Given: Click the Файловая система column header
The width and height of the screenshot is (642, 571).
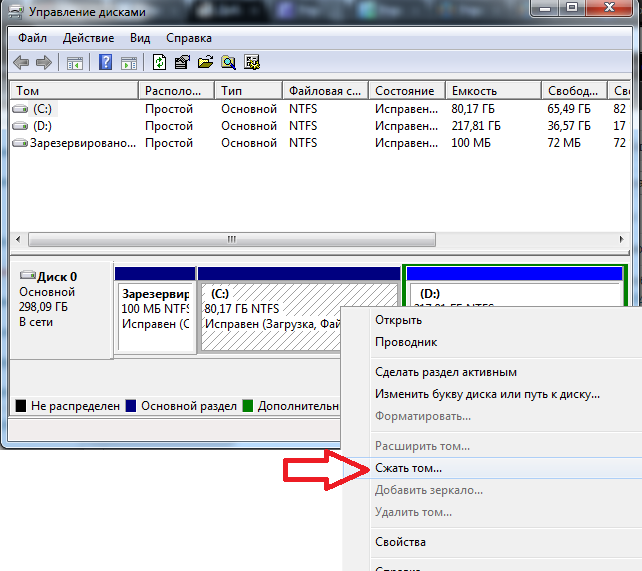Looking at the screenshot, I should [x=323, y=90].
